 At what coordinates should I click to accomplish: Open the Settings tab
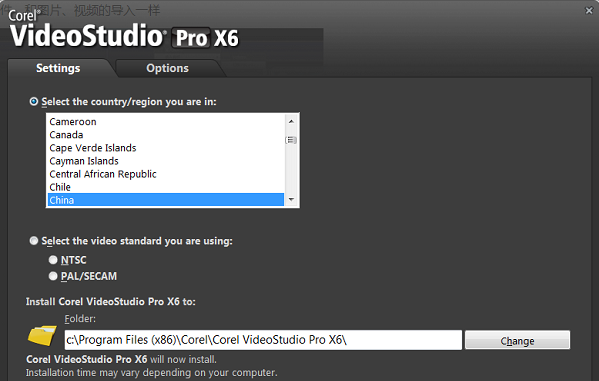[x=58, y=68]
